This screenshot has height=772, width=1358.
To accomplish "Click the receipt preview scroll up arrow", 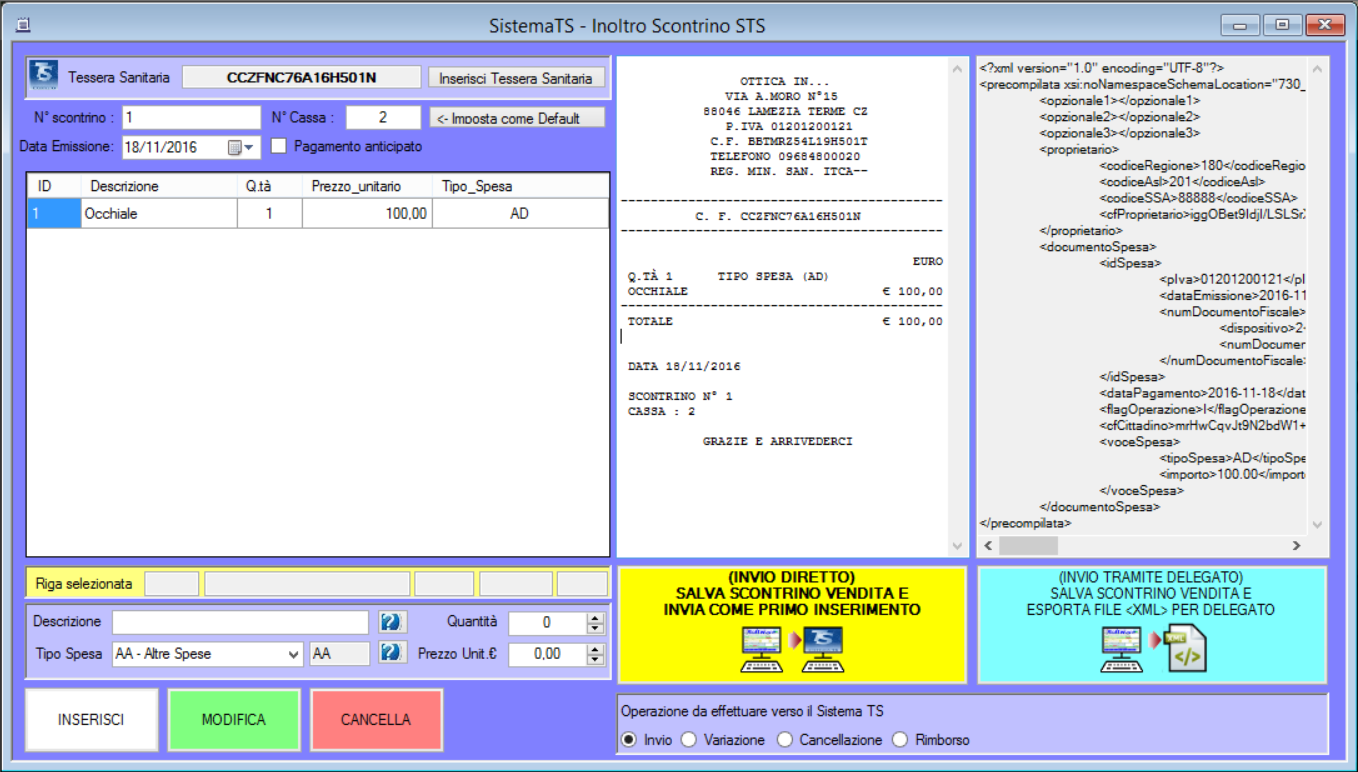I will [957, 69].
